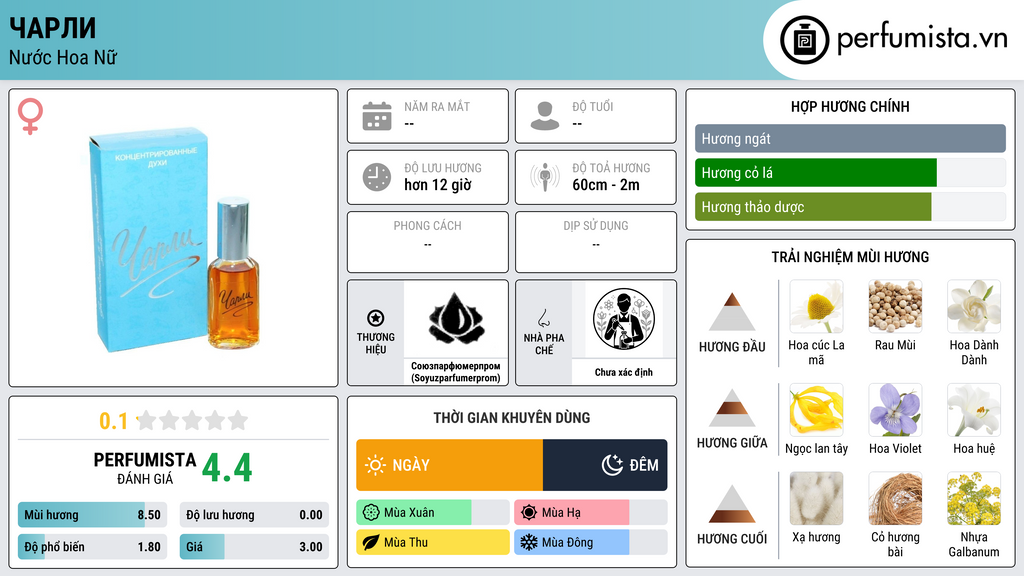The height and width of the screenshot is (576, 1024).
Task: Click the star badge Thương hiệu icon
Action: [376, 318]
